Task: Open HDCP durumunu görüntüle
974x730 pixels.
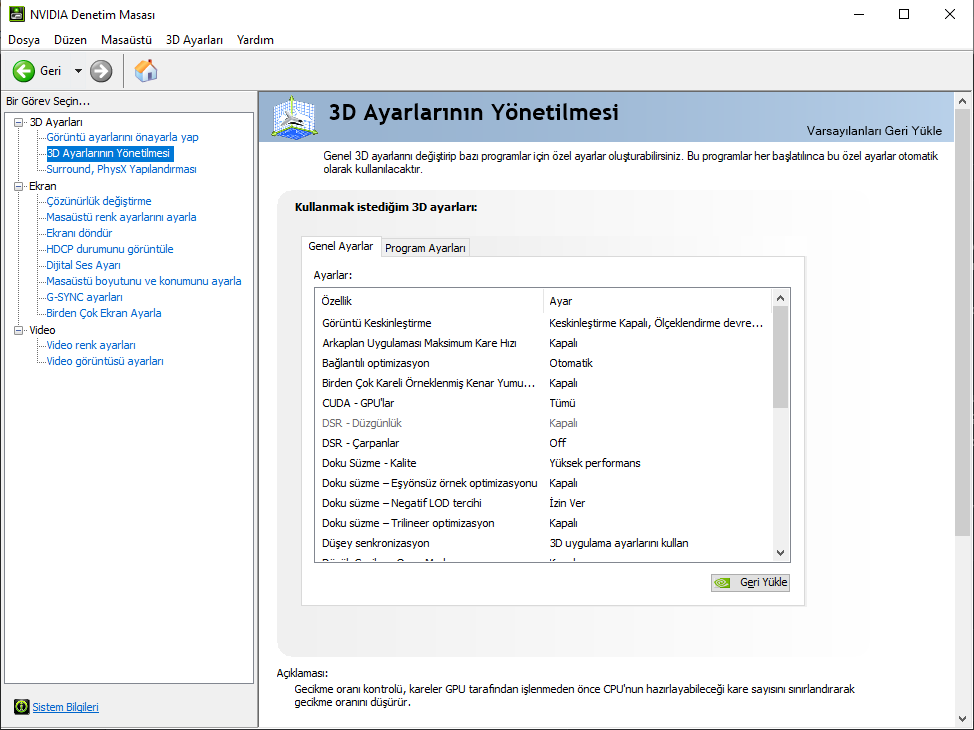Action: 109,249
